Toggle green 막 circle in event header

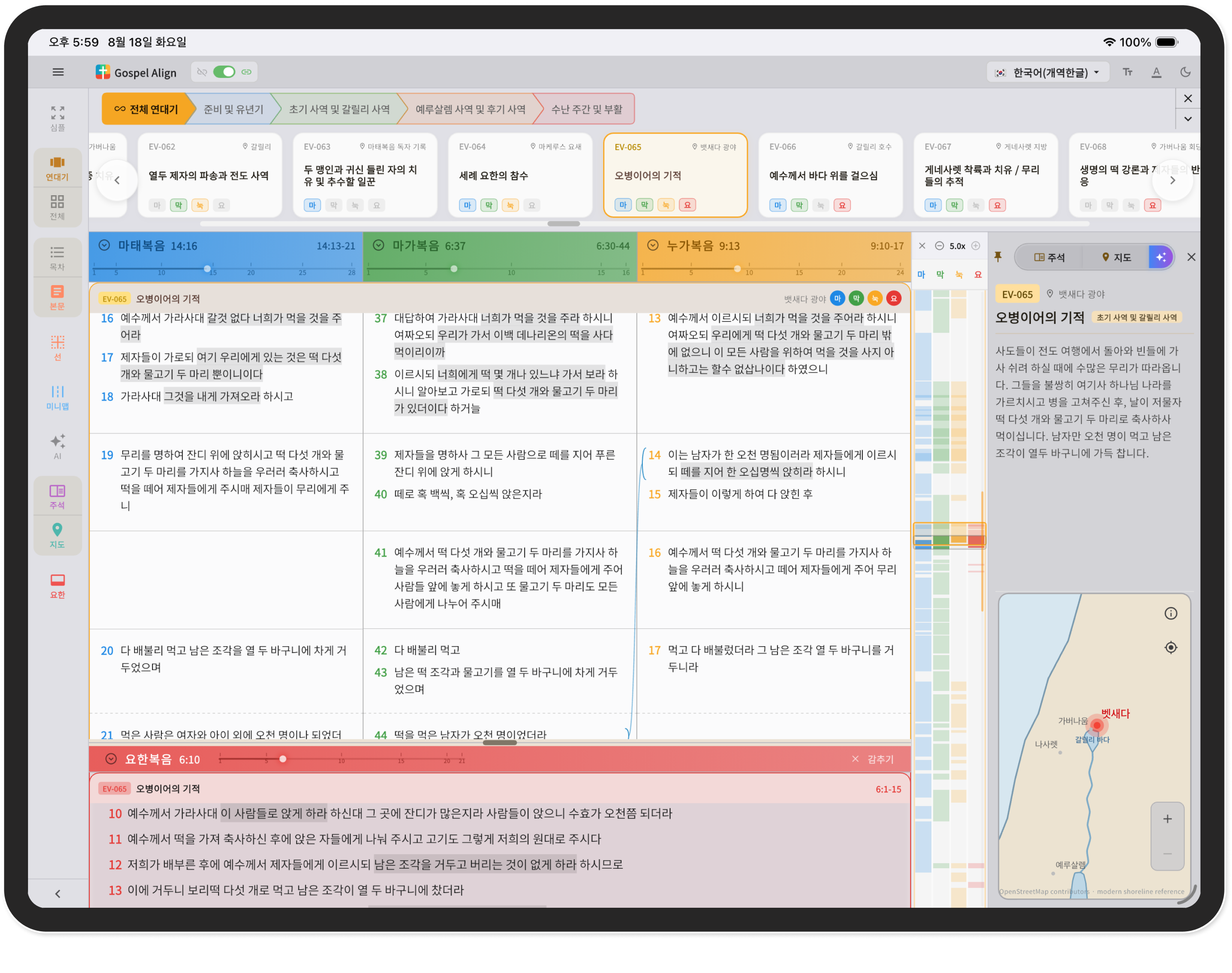pyautogui.click(x=856, y=298)
